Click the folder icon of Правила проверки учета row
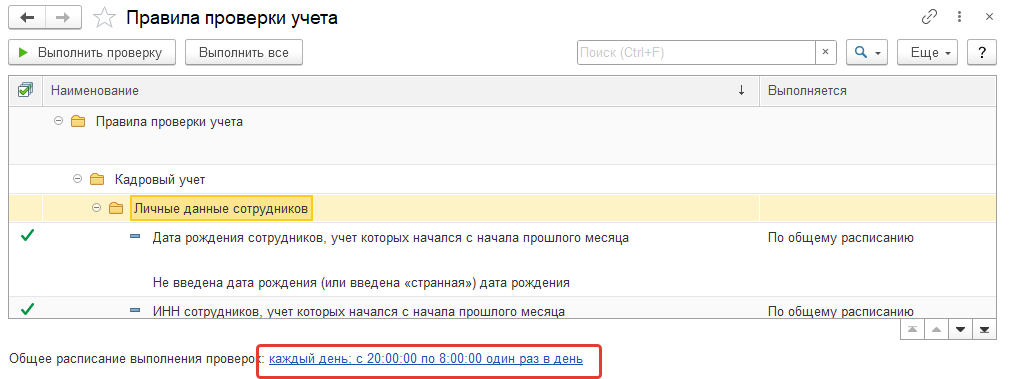The image size is (1011, 379). click(x=78, y=121)
